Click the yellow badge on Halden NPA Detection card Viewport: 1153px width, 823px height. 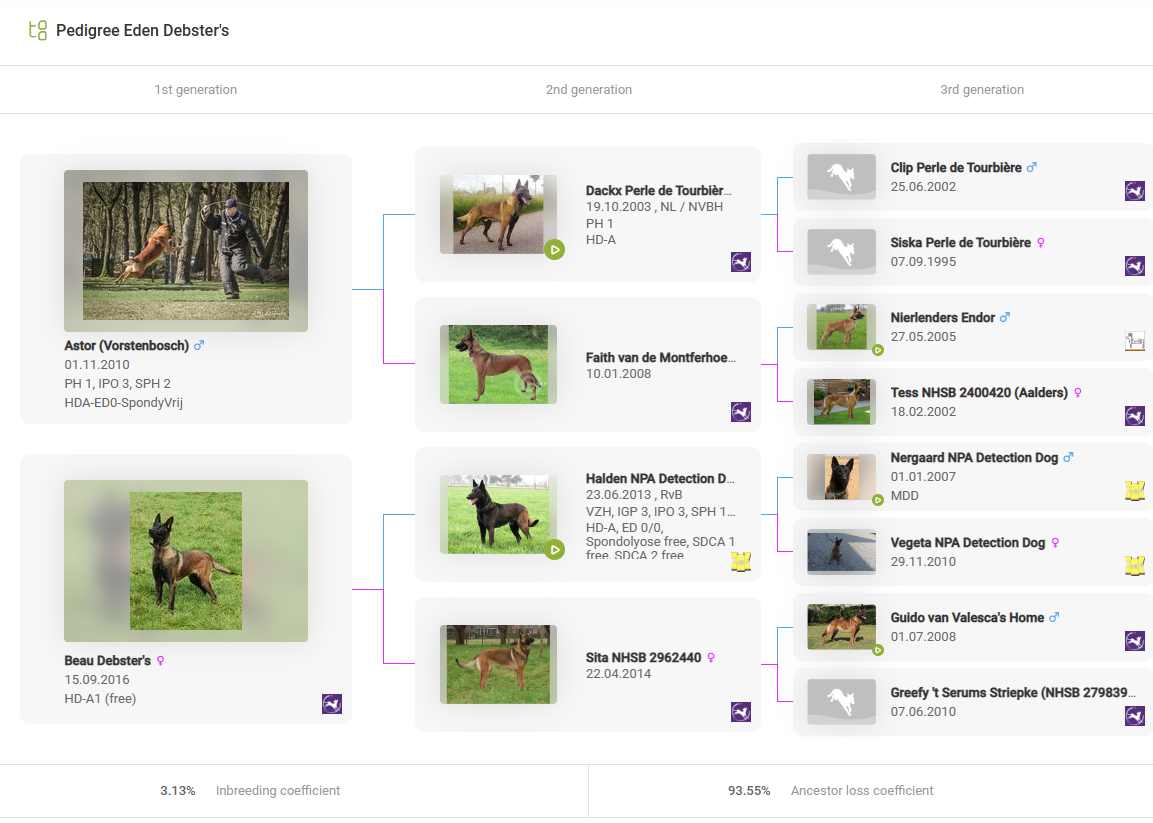point(740,562)
